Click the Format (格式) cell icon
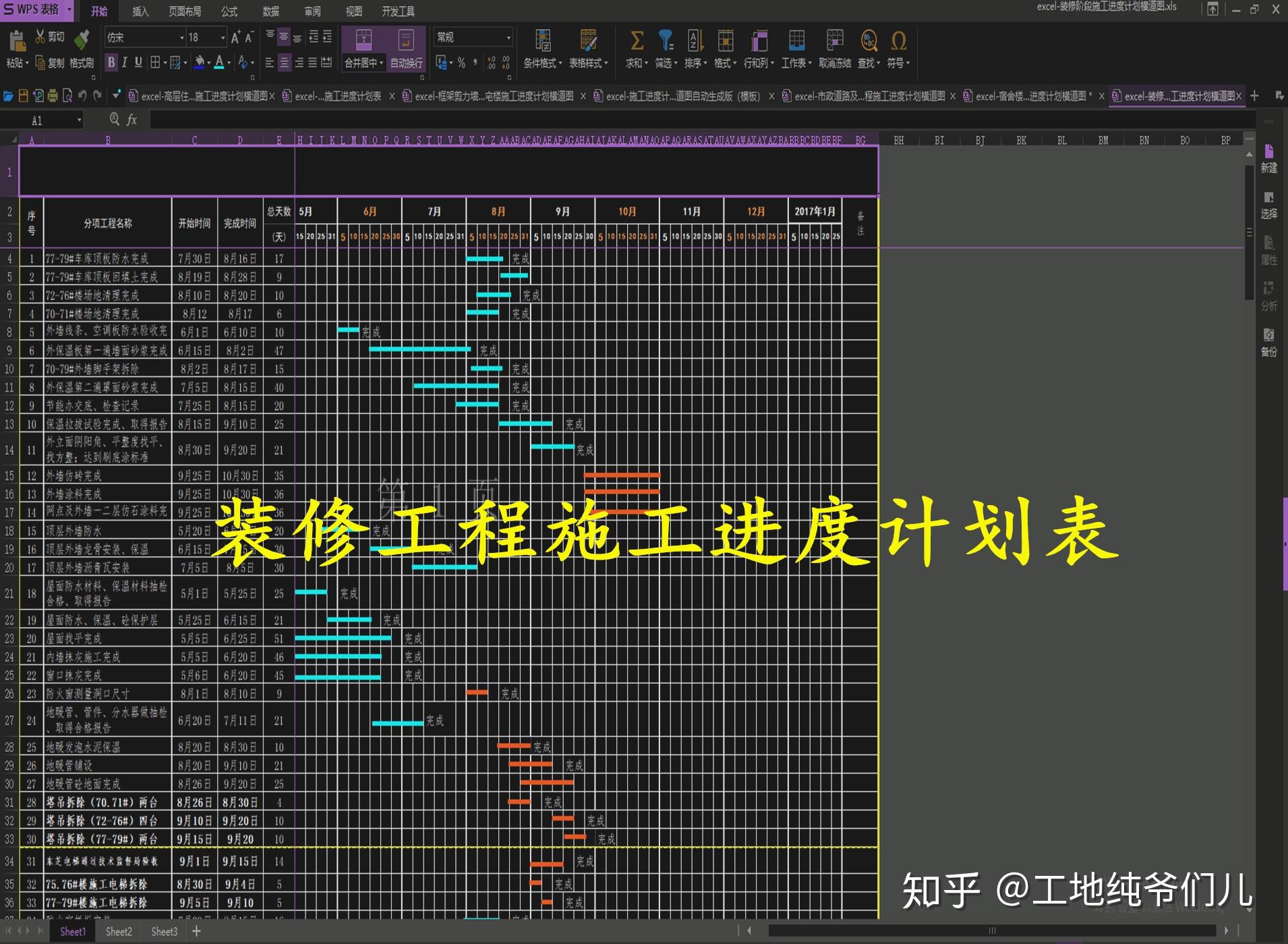 tap(726, 40)
